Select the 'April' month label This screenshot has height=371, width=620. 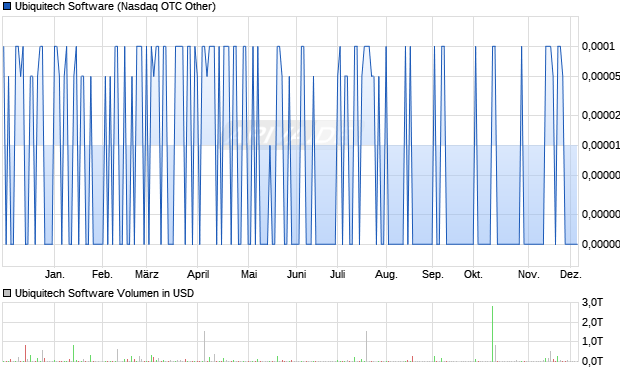tap(198, 274)
